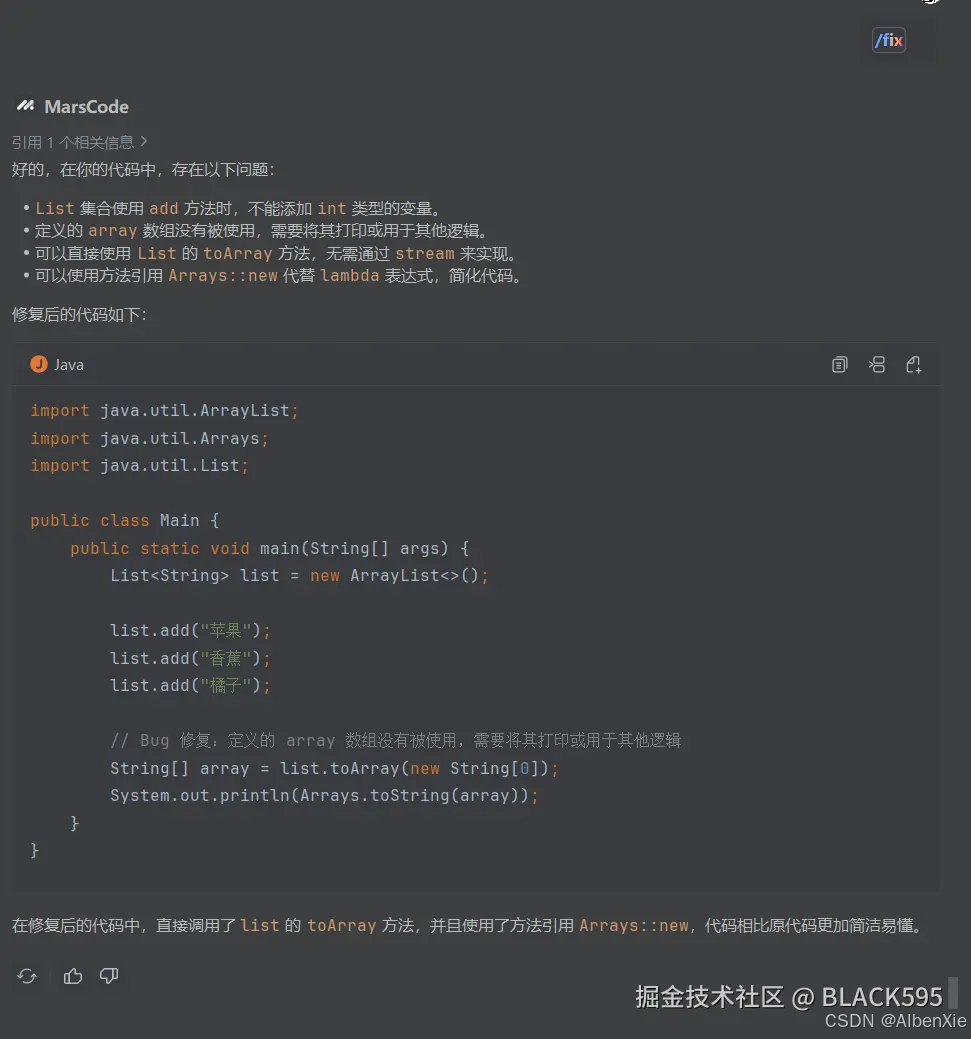Like the response with thumbs up
Screen dimensions: 971x1039
pyautogui.click(x=73, y=976)
